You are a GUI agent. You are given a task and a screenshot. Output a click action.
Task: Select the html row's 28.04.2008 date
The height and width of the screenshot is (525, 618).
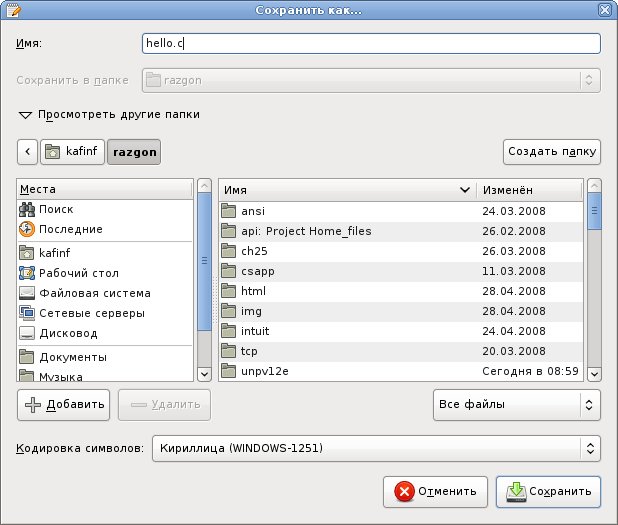coord(514,291)
